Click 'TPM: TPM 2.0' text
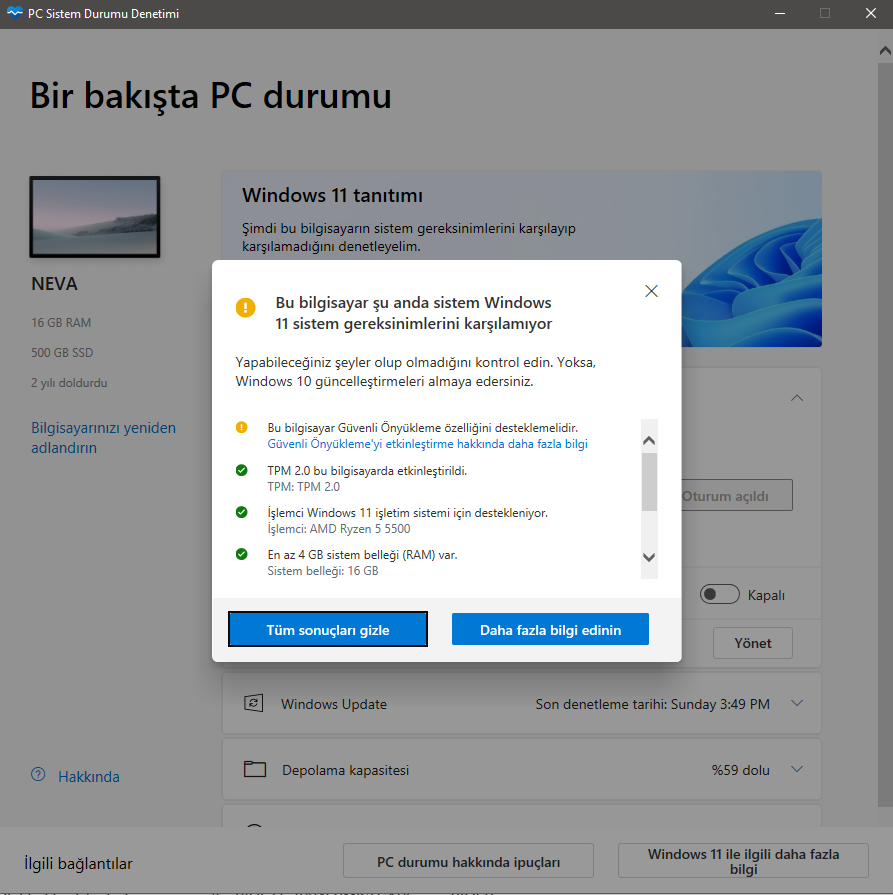Image resolution: width=893 pixels, height=895 pixels. pos(303,487)
